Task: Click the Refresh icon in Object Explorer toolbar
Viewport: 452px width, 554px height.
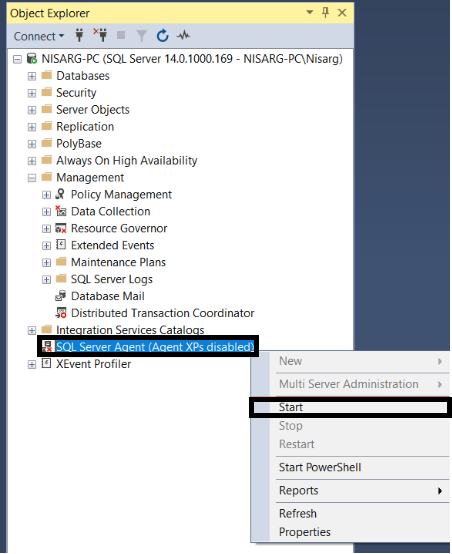Action: pyautogui.click(x=163, y=36)
